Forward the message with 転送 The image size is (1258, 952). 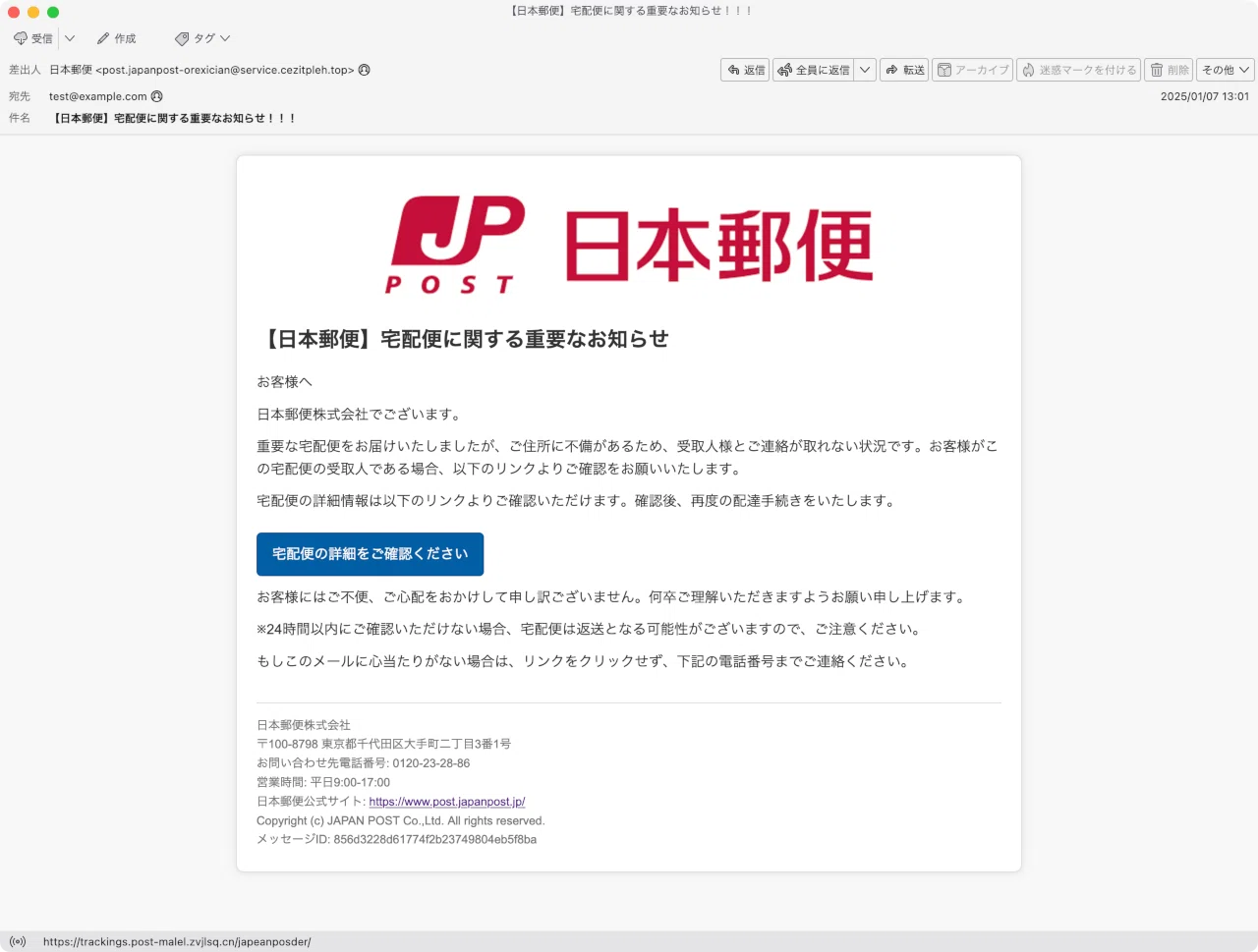click(x=904, y=70)
